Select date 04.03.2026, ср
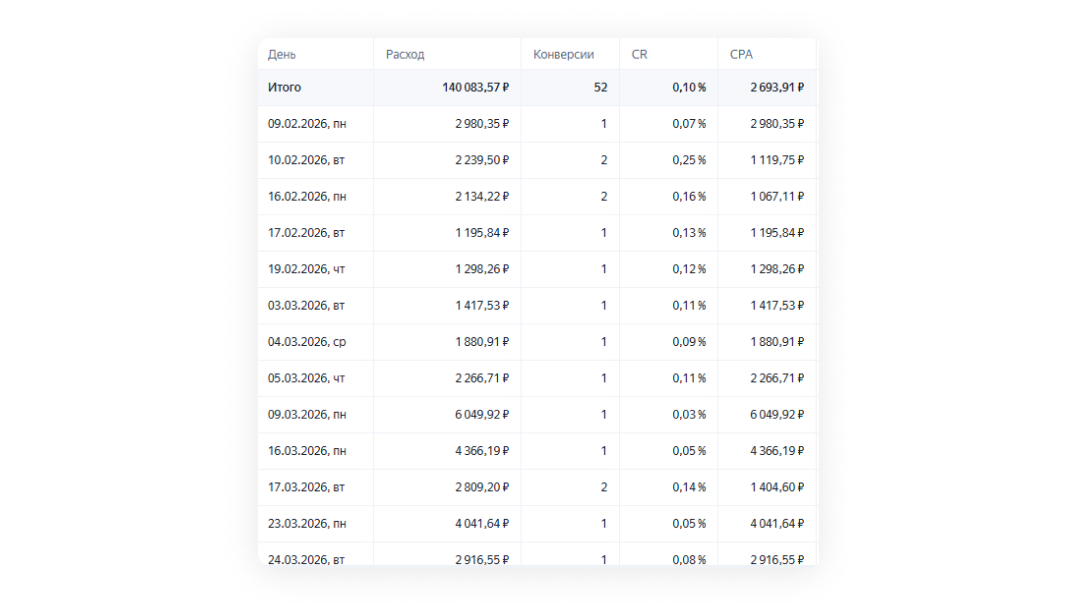 (307, 342)
